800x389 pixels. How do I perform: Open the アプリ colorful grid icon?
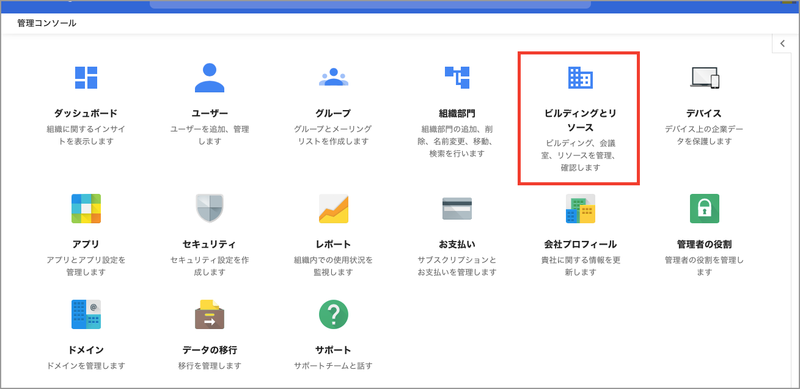click(86, 208)
